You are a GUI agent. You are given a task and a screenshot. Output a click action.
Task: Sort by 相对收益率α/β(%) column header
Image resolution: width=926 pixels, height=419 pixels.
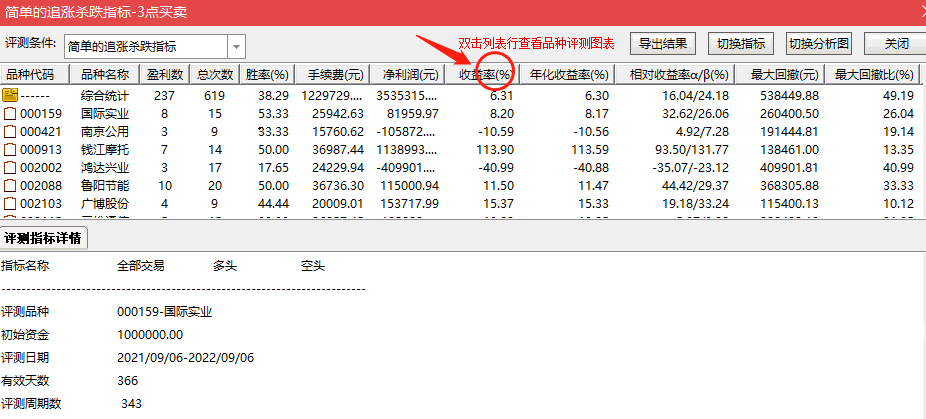point(675,75)
